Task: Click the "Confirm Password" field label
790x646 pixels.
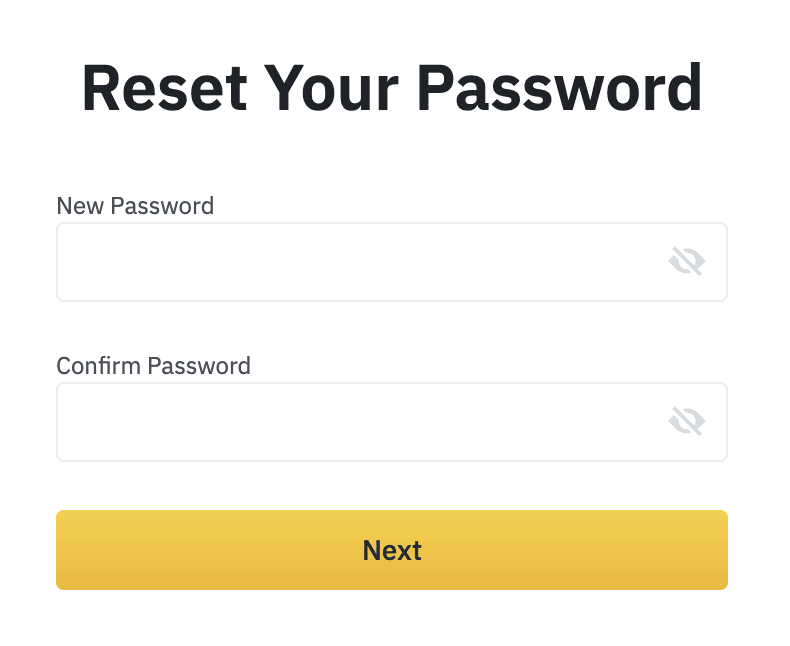Action: tap(153, 366)
